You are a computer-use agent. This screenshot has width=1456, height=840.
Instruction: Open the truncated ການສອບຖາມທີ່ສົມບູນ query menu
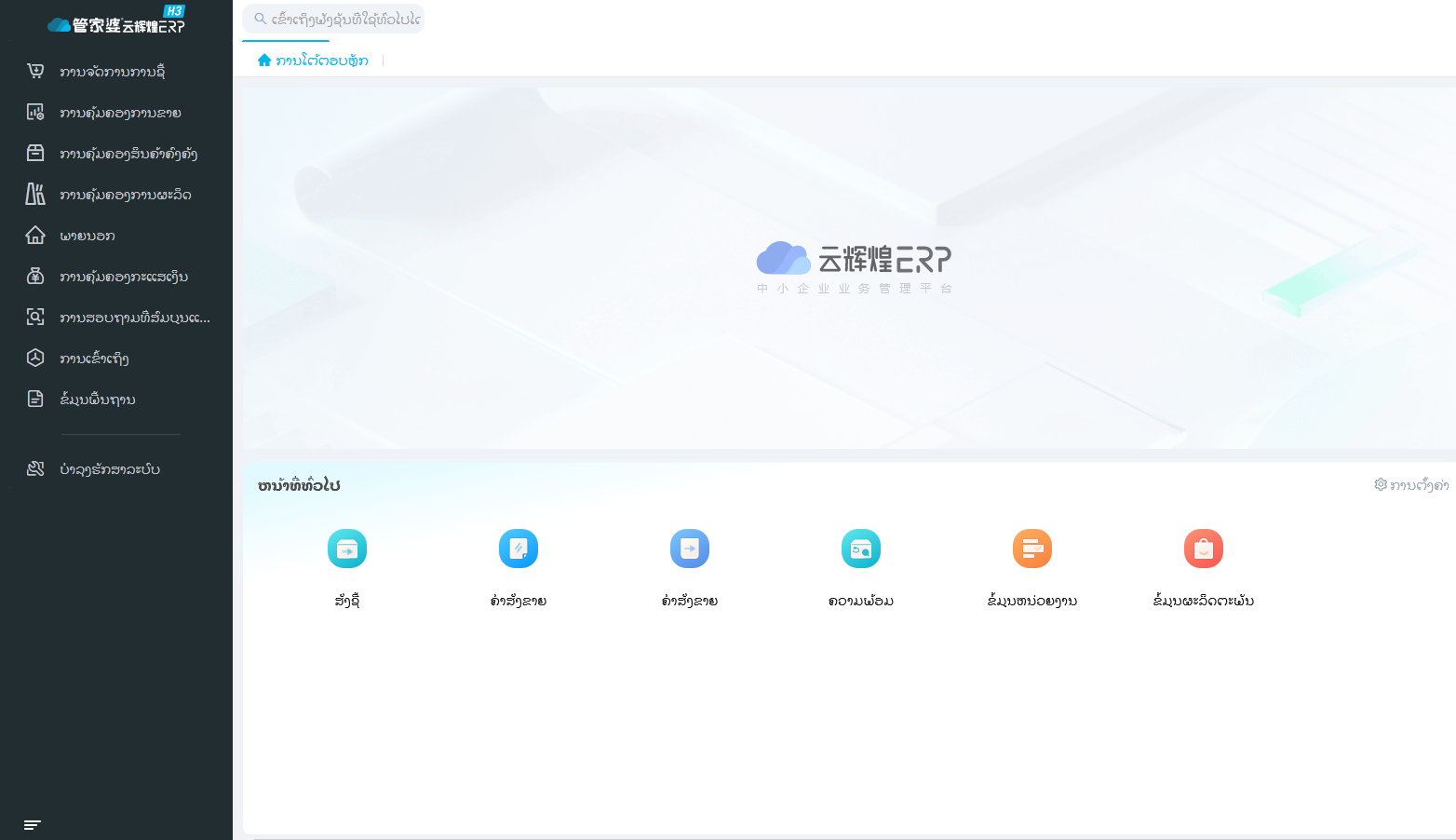134,318
